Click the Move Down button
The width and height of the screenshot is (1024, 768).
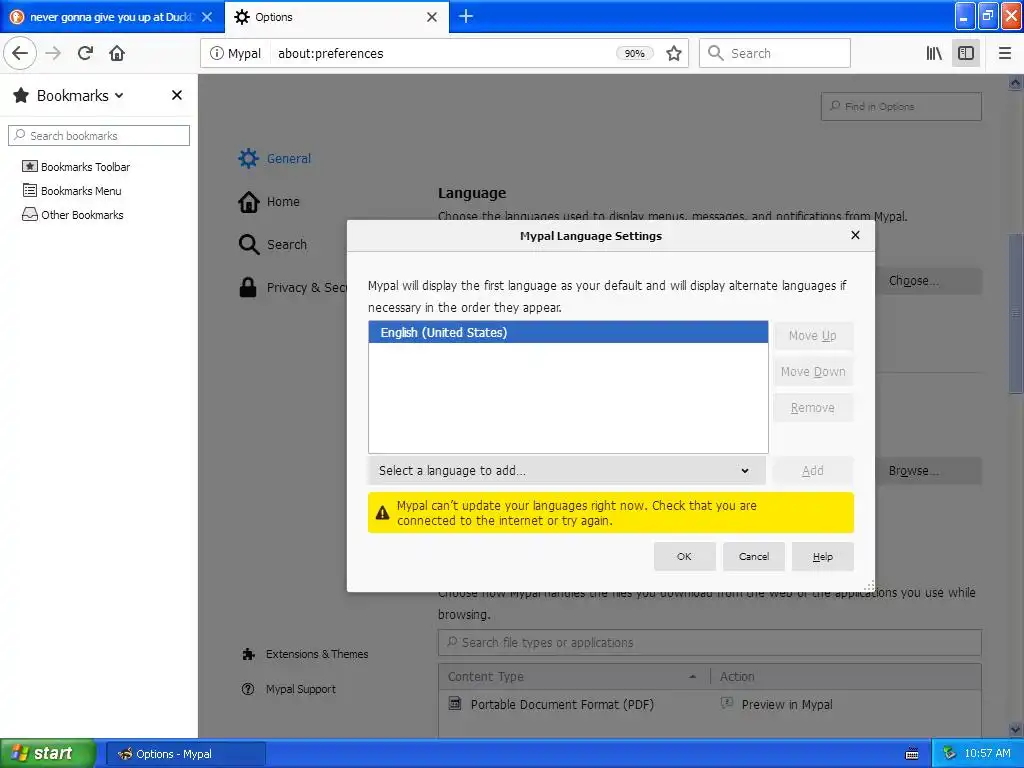pyautogui.click(x=813, y=372)
